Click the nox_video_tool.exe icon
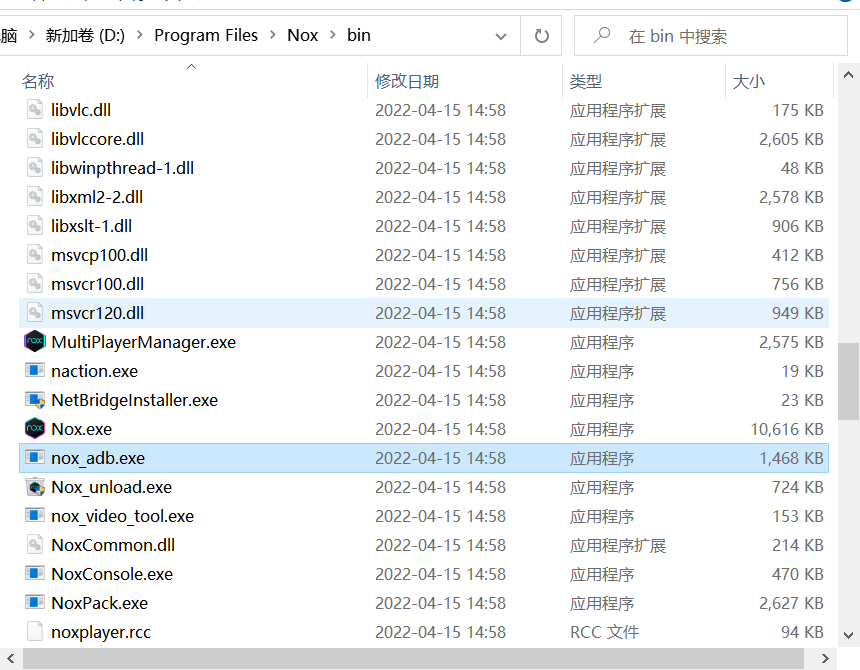Viewport: 860px width, 670px height. click(x=35, y=515)
